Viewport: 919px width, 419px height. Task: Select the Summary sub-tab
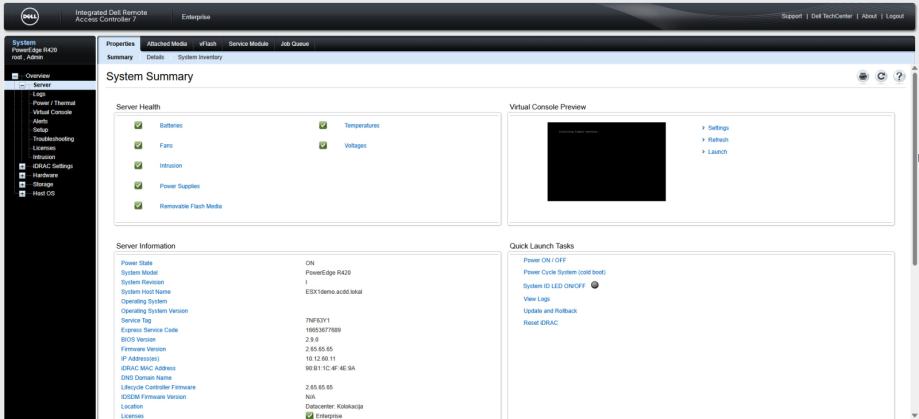click(120, 57)
